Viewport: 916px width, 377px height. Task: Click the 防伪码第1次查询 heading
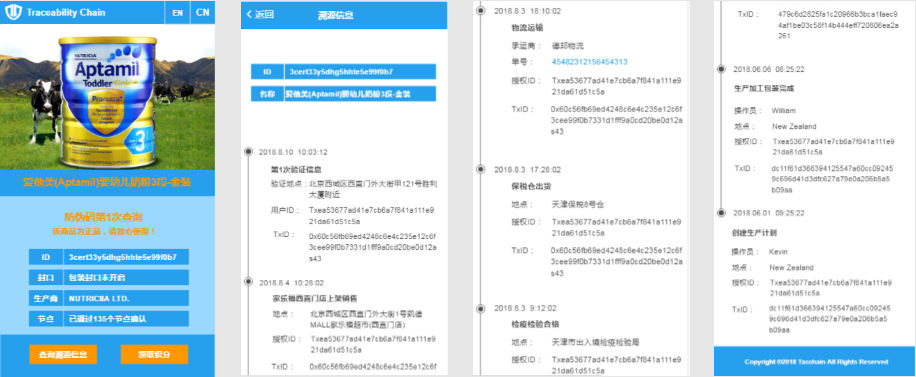click(x=103, y=217)
